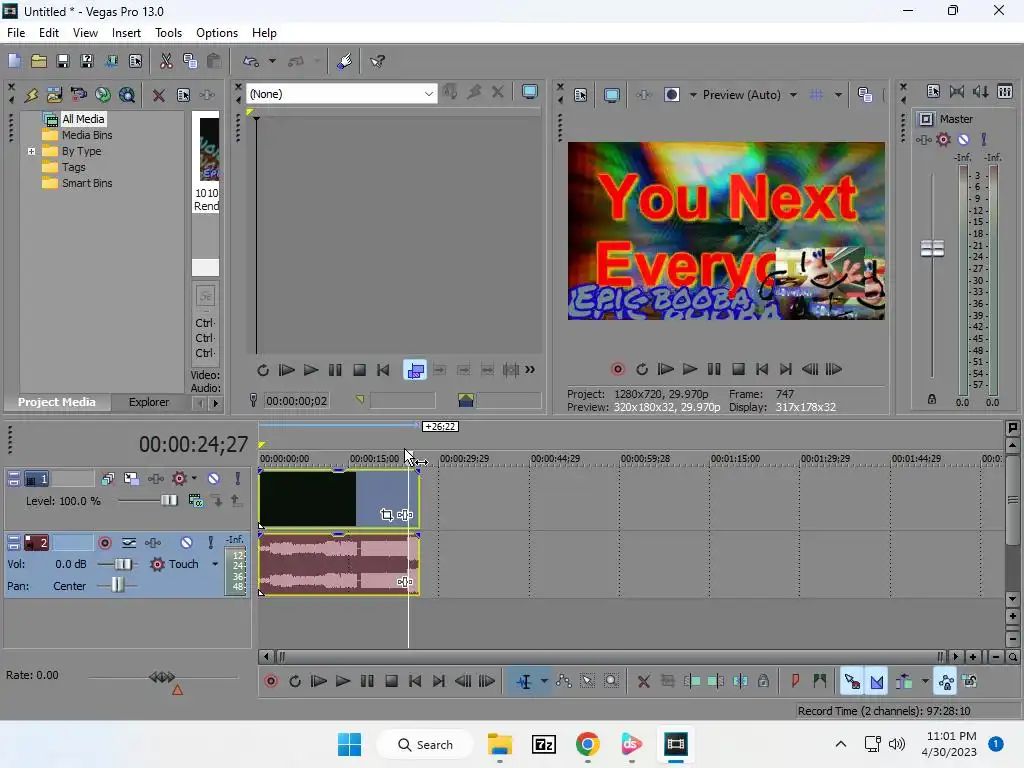
Task: Click track 2 volume slider
Action: point(123,564)
